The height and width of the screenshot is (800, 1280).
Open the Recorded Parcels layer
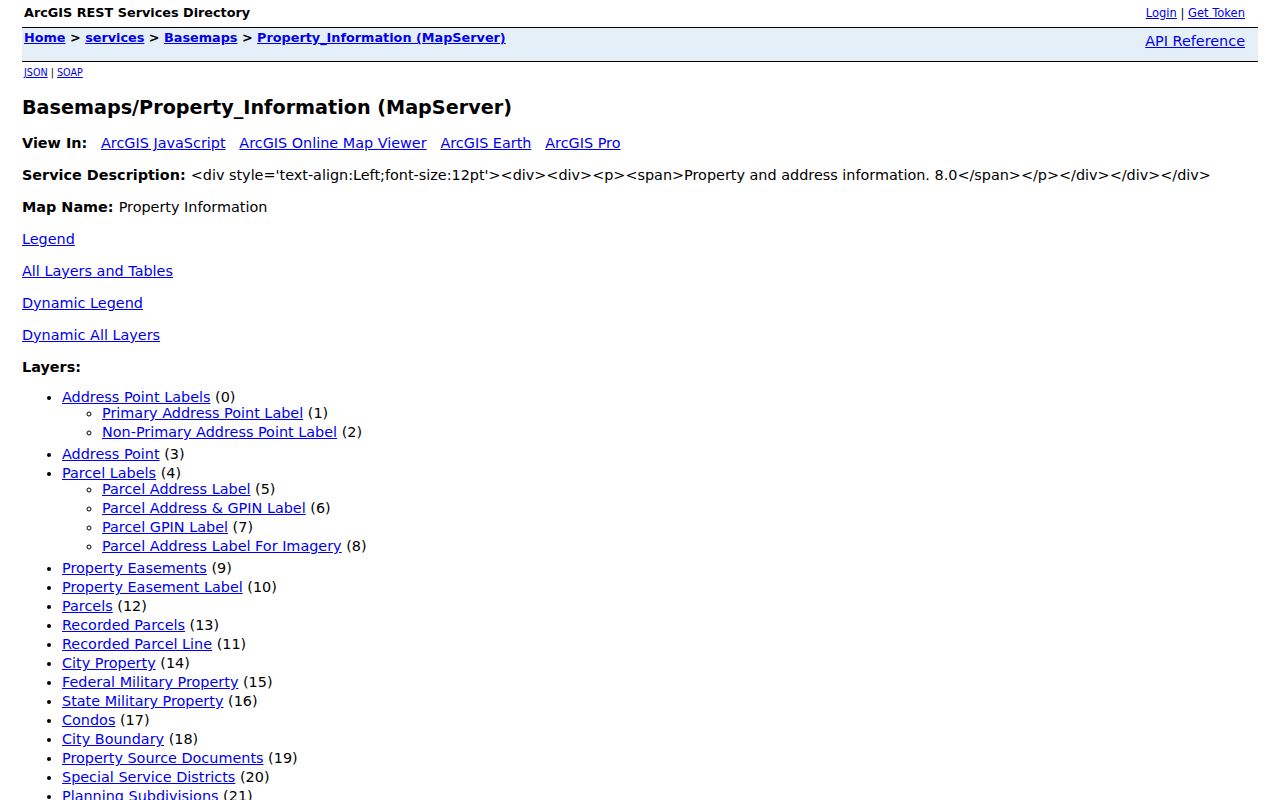pyautogui.click(x=123, y=625)
